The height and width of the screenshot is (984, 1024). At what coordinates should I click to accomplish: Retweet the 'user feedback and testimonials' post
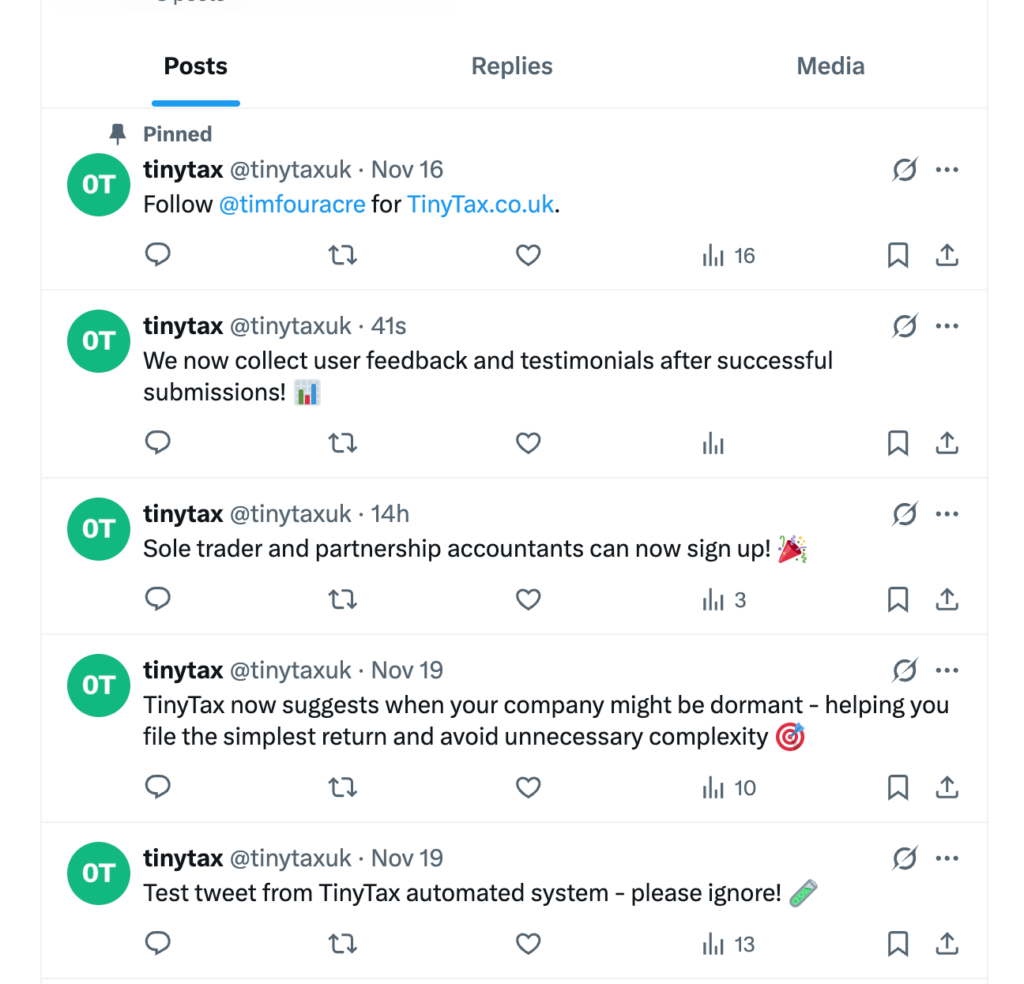(343, 443)
